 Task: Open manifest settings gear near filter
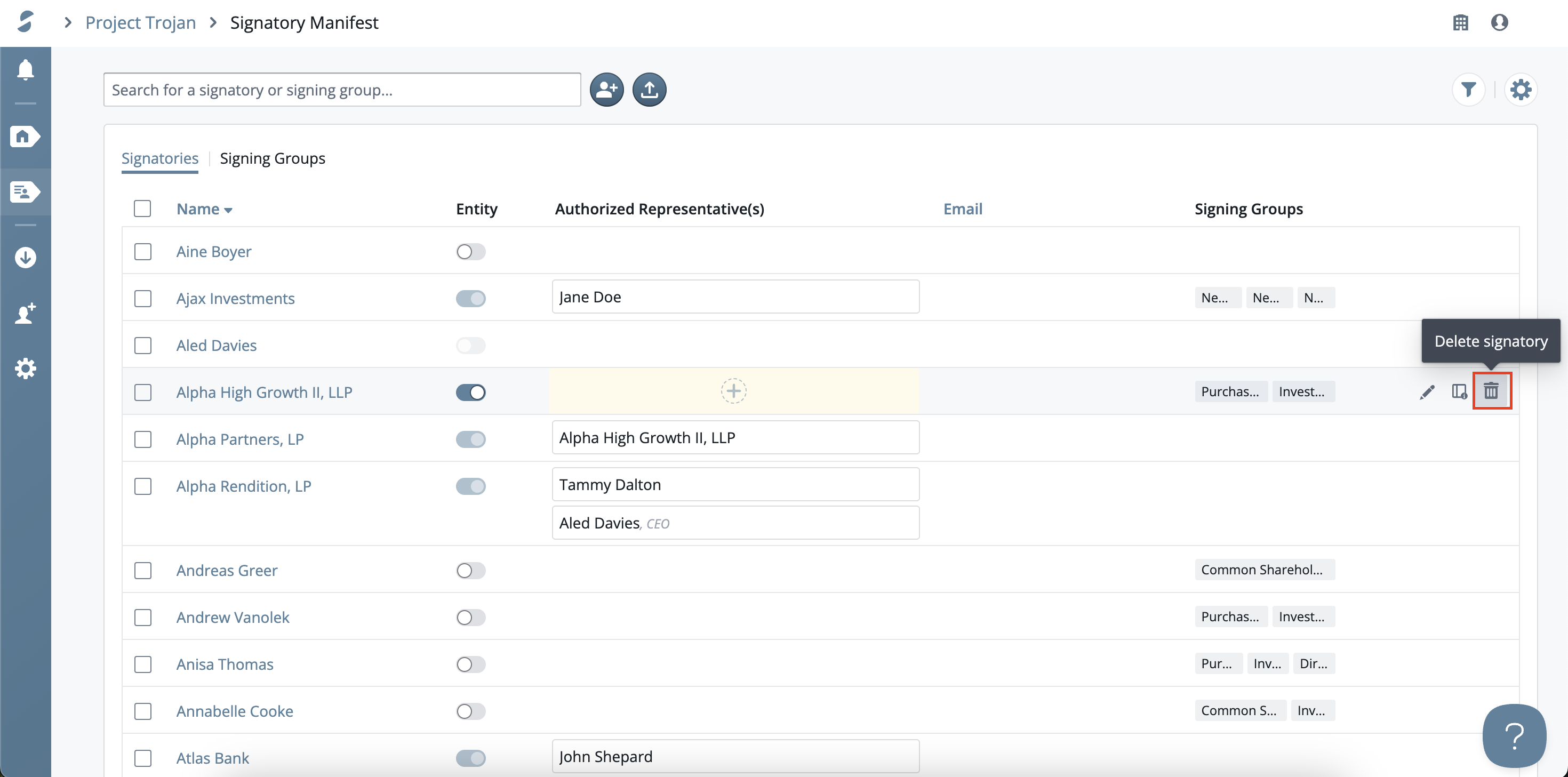1521,90
